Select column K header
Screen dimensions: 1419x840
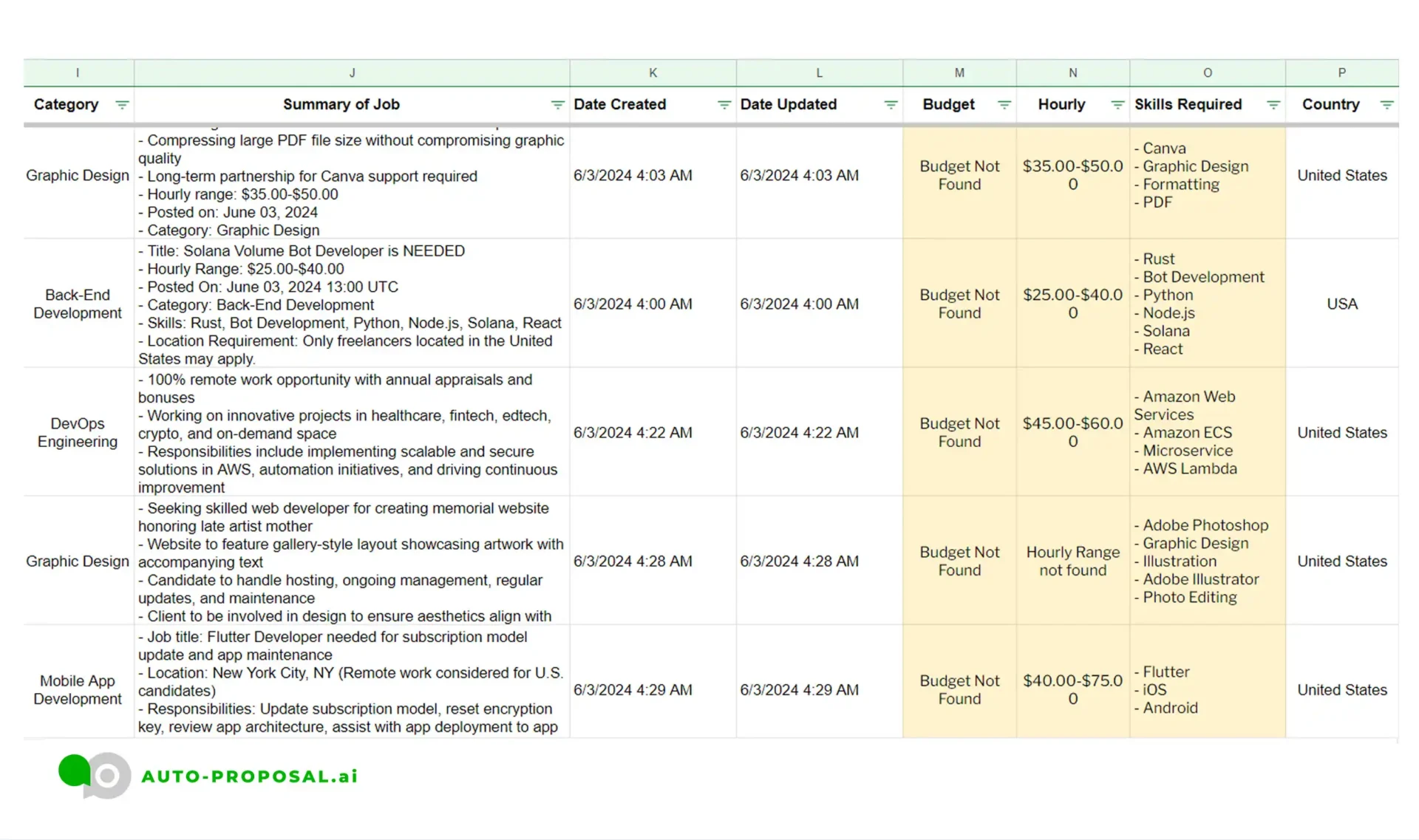click(x=653, y=73)
